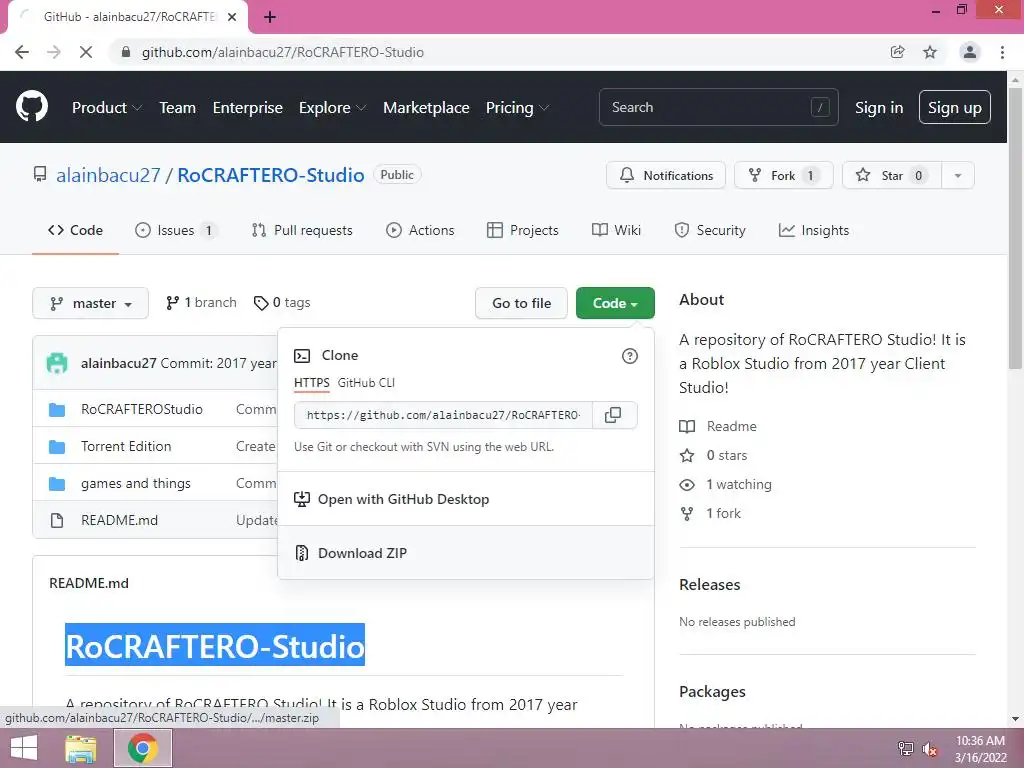This screenshot has height=768, width=1024.
Task: Click the copy clone URL icon
Action: (x=613, y=415)
